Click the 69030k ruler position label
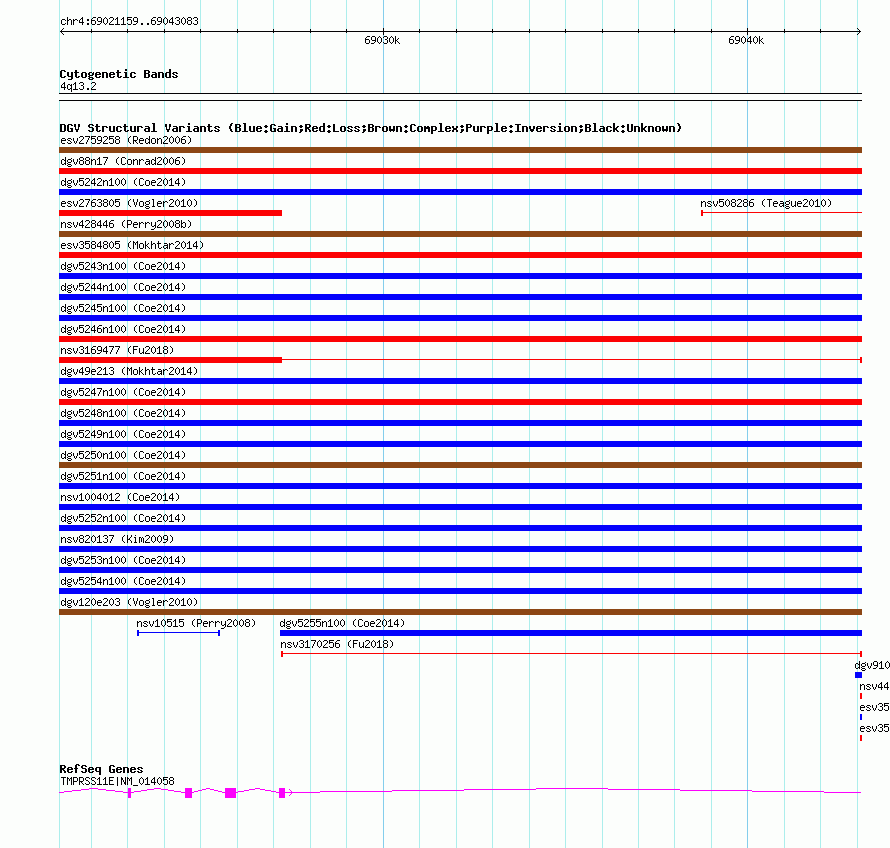 382,40
